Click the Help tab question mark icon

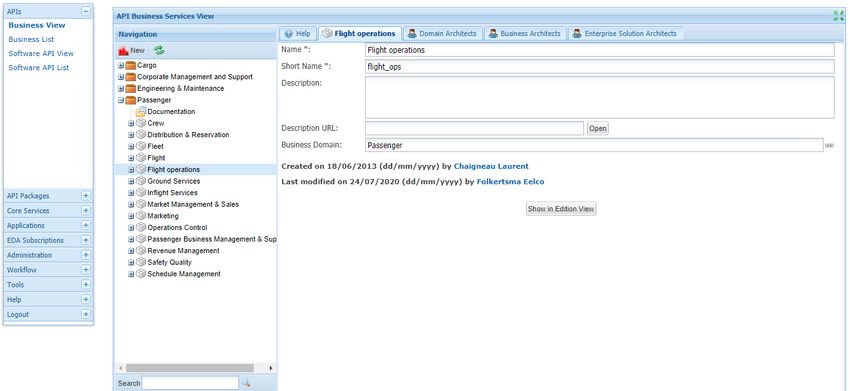288,34
